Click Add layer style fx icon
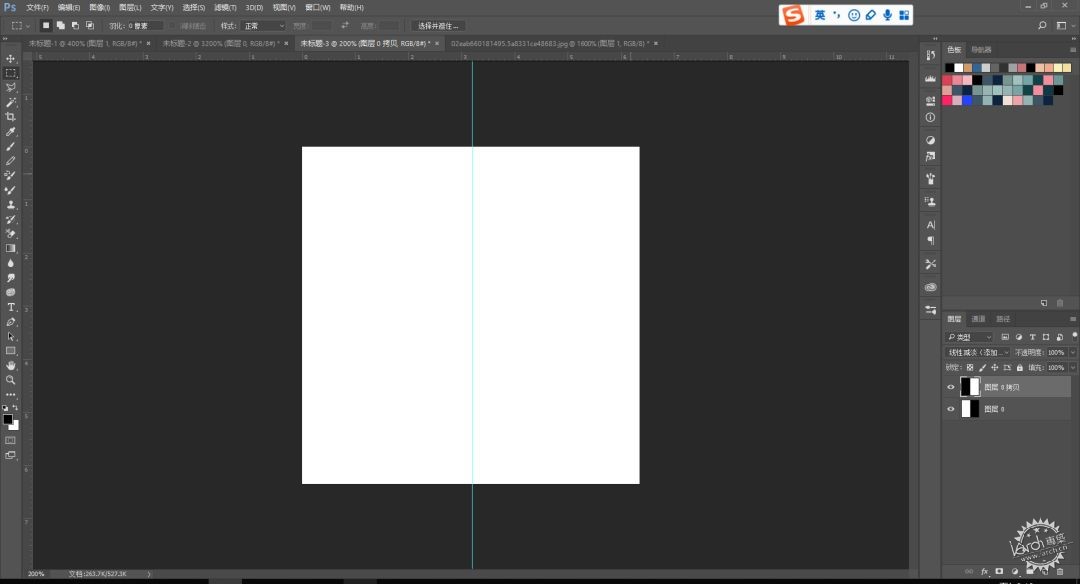 (984, 572)
